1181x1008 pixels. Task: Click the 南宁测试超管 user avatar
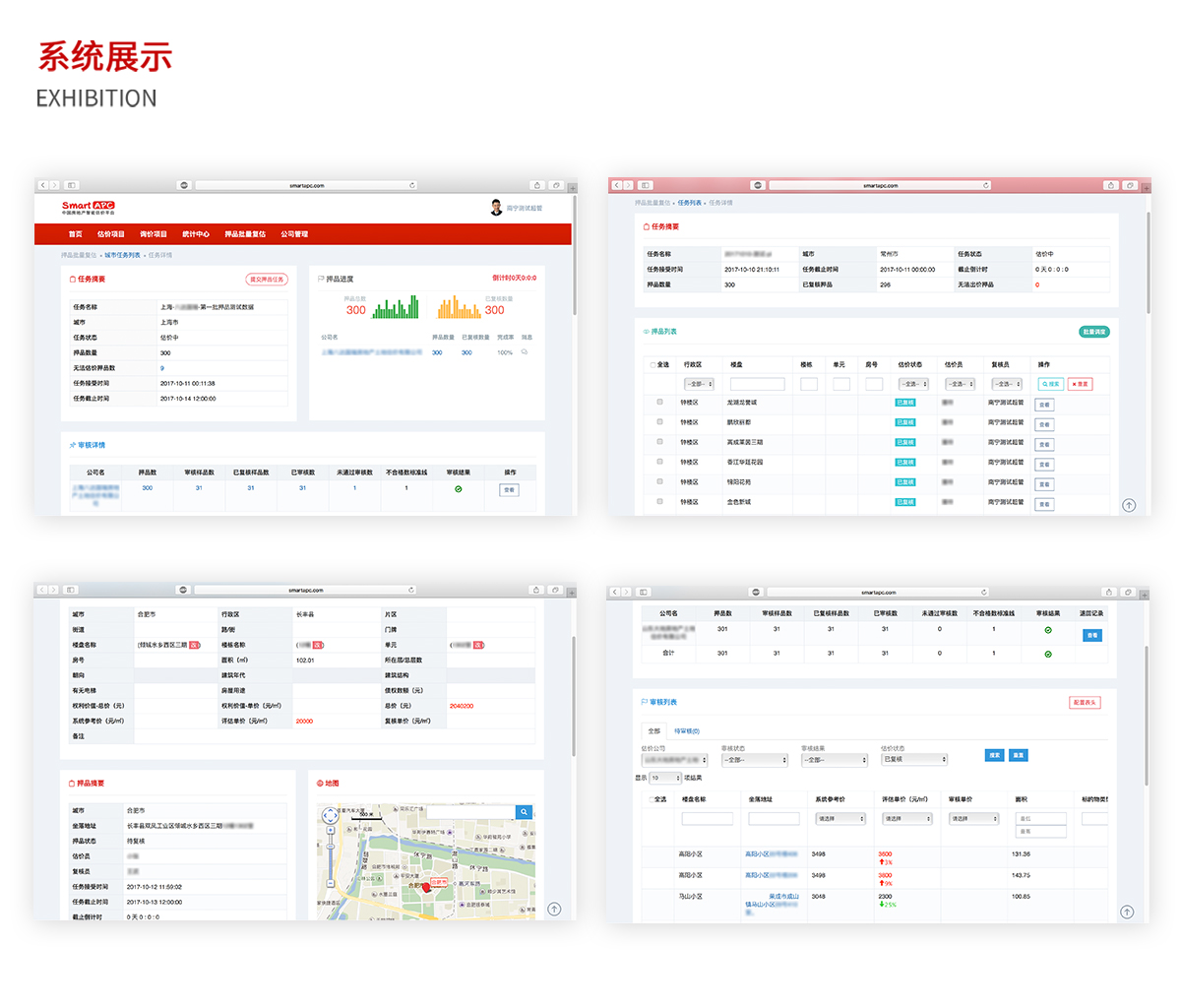(496, 208)
